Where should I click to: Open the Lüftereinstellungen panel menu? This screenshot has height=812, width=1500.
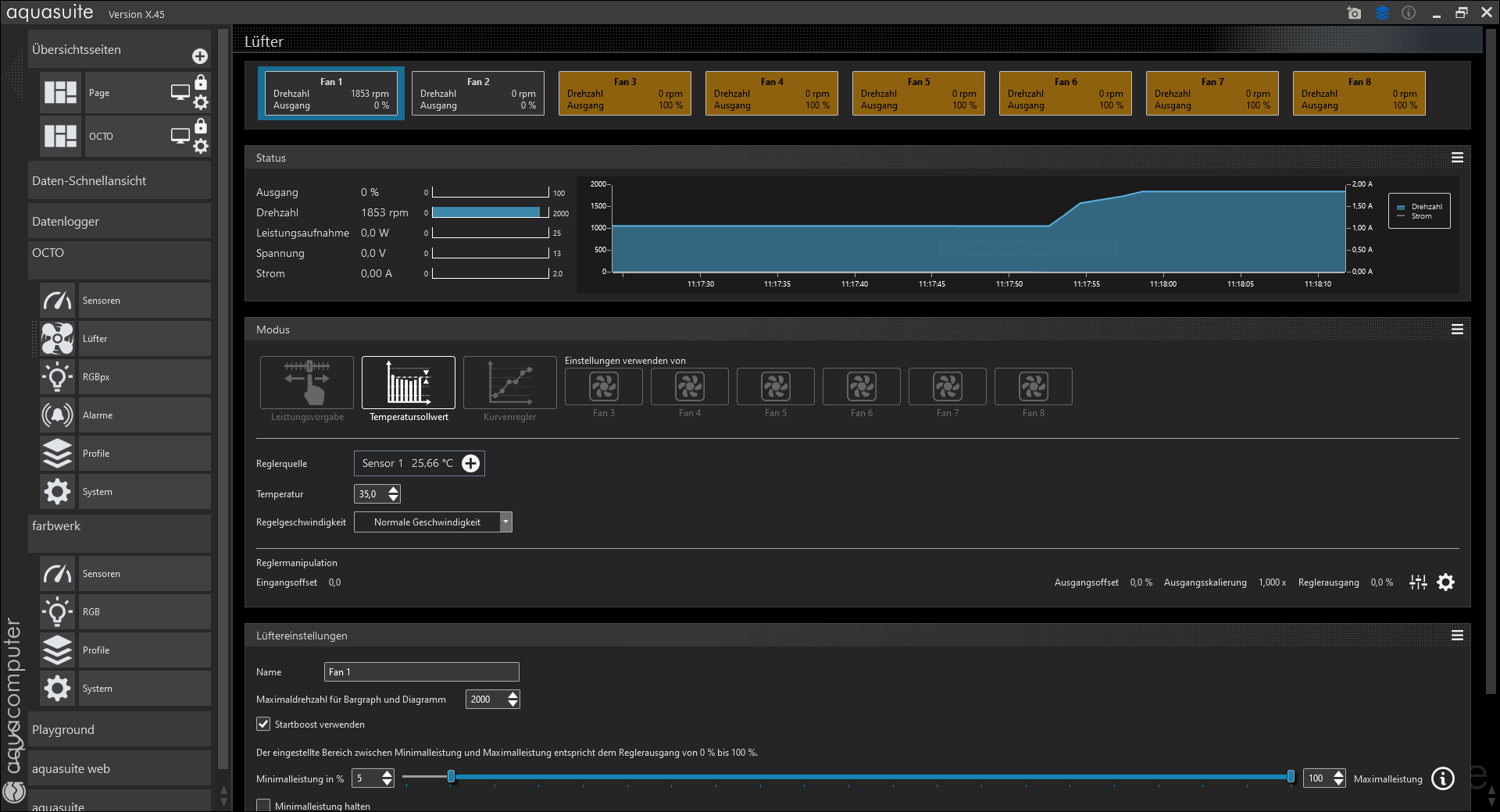(x=1457, y=636)
